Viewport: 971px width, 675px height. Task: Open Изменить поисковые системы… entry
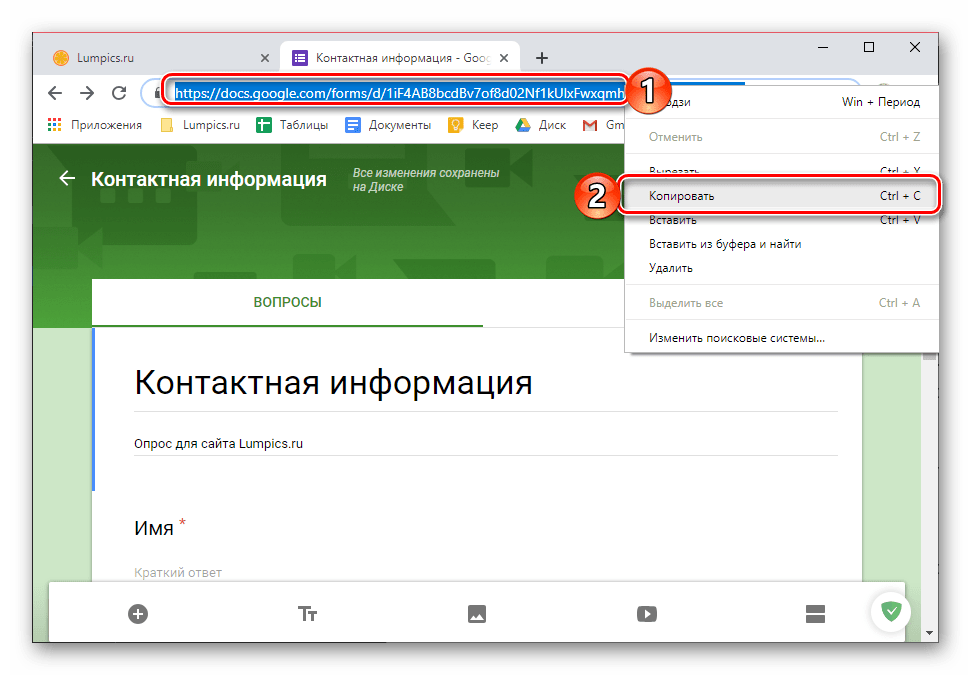click(x=780, y=338)
